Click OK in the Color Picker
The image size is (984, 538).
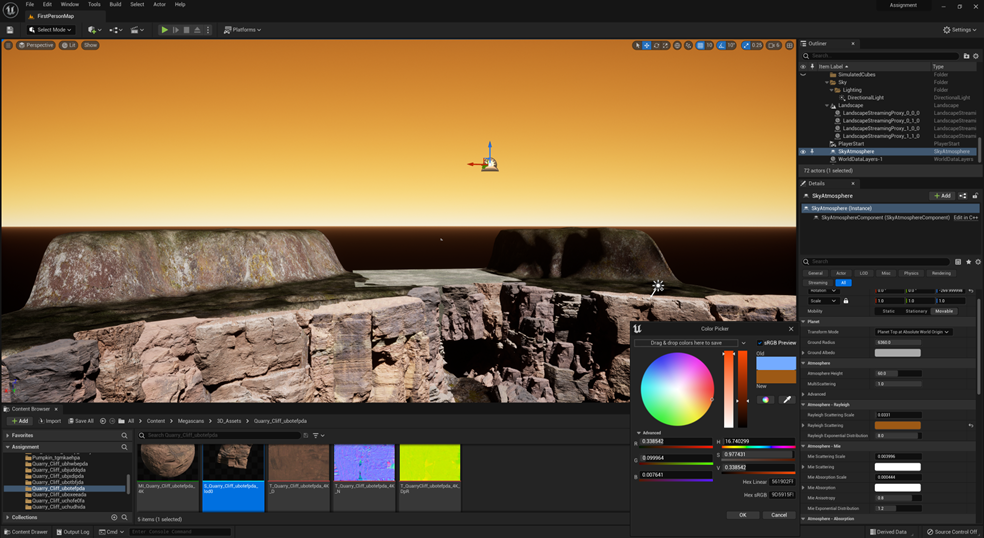742,515
